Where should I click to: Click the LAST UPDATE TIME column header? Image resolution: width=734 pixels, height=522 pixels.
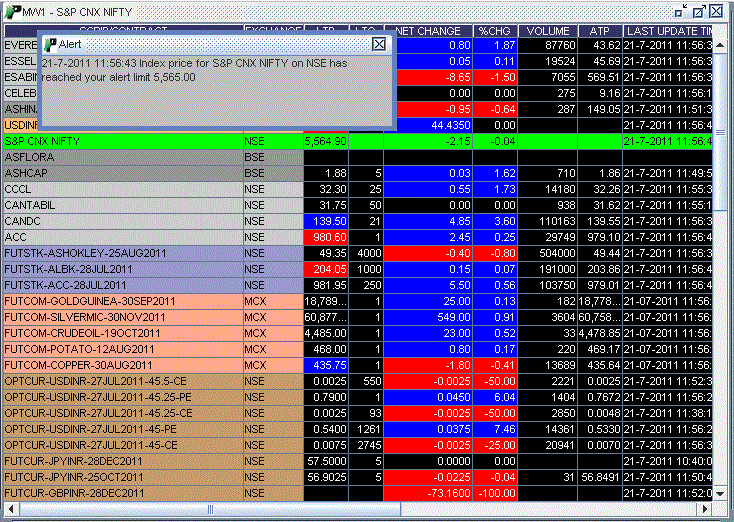(x=668, y=32)
